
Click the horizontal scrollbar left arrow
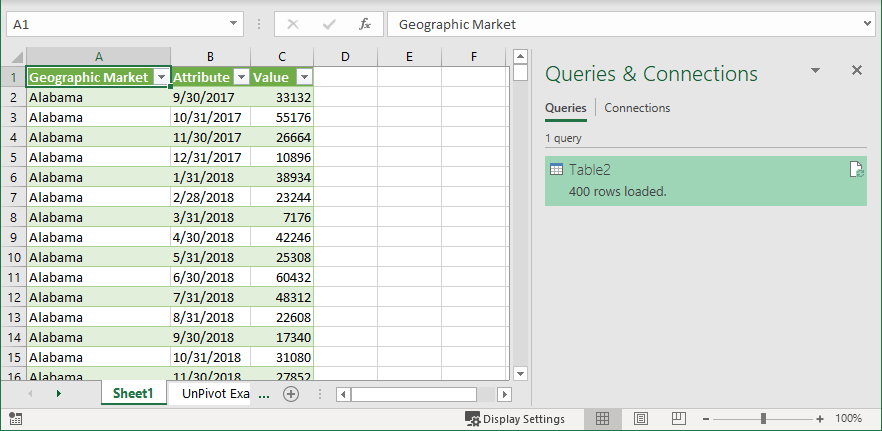(x=343, y=394)
